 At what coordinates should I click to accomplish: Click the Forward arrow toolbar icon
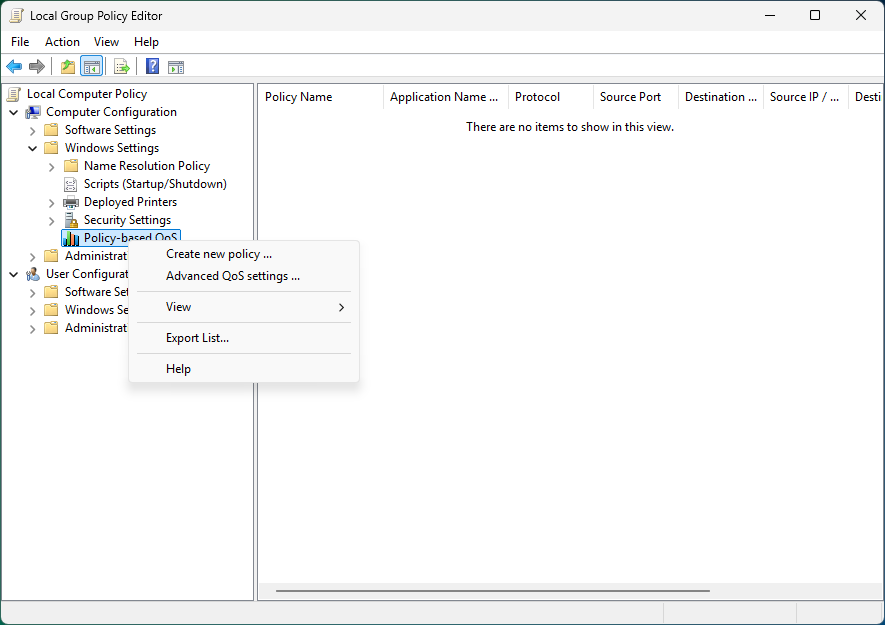pyautogui.click(x=37, y=67)
